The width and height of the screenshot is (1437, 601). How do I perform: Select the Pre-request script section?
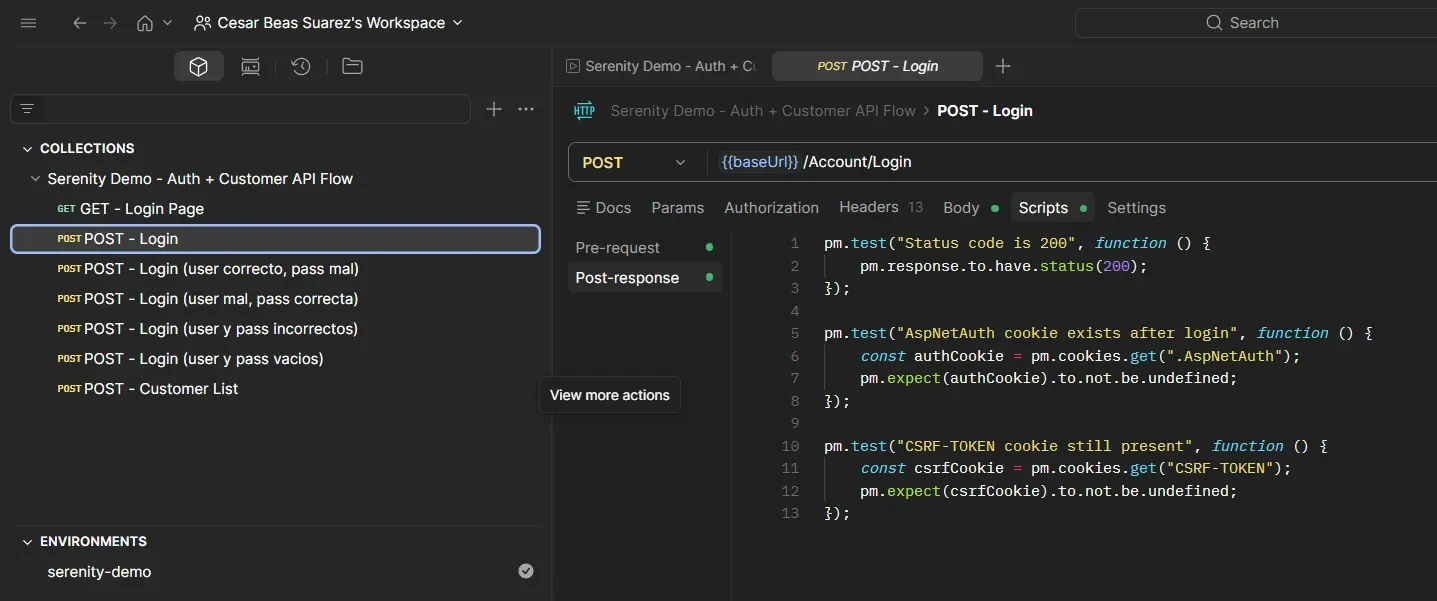click(x=617, y=248)
